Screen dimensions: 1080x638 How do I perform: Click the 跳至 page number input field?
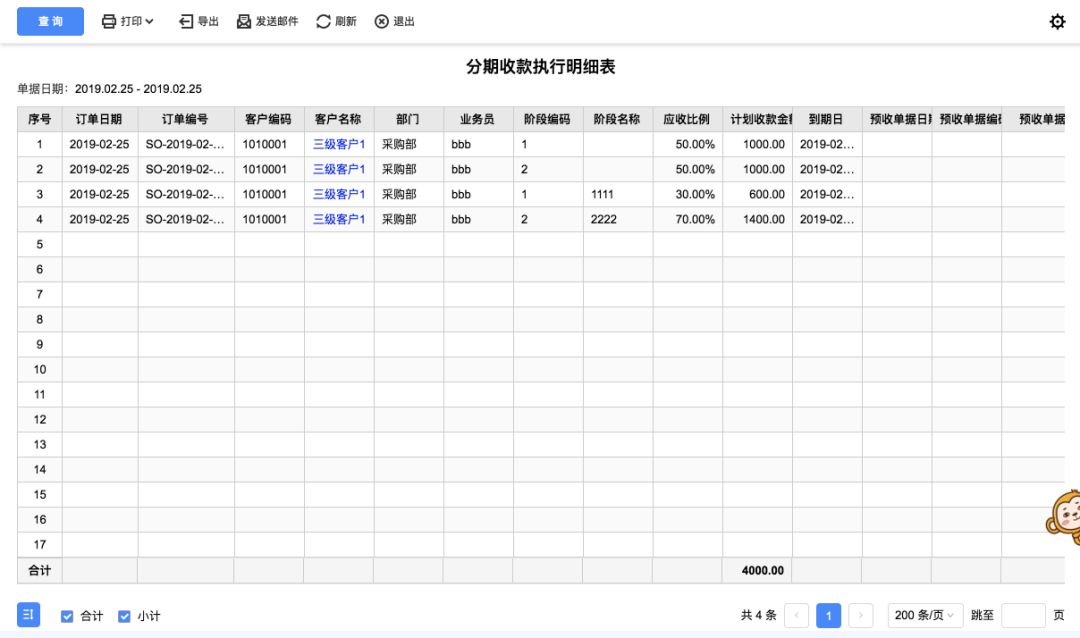pyautogui.click(x=1022, y=615)
